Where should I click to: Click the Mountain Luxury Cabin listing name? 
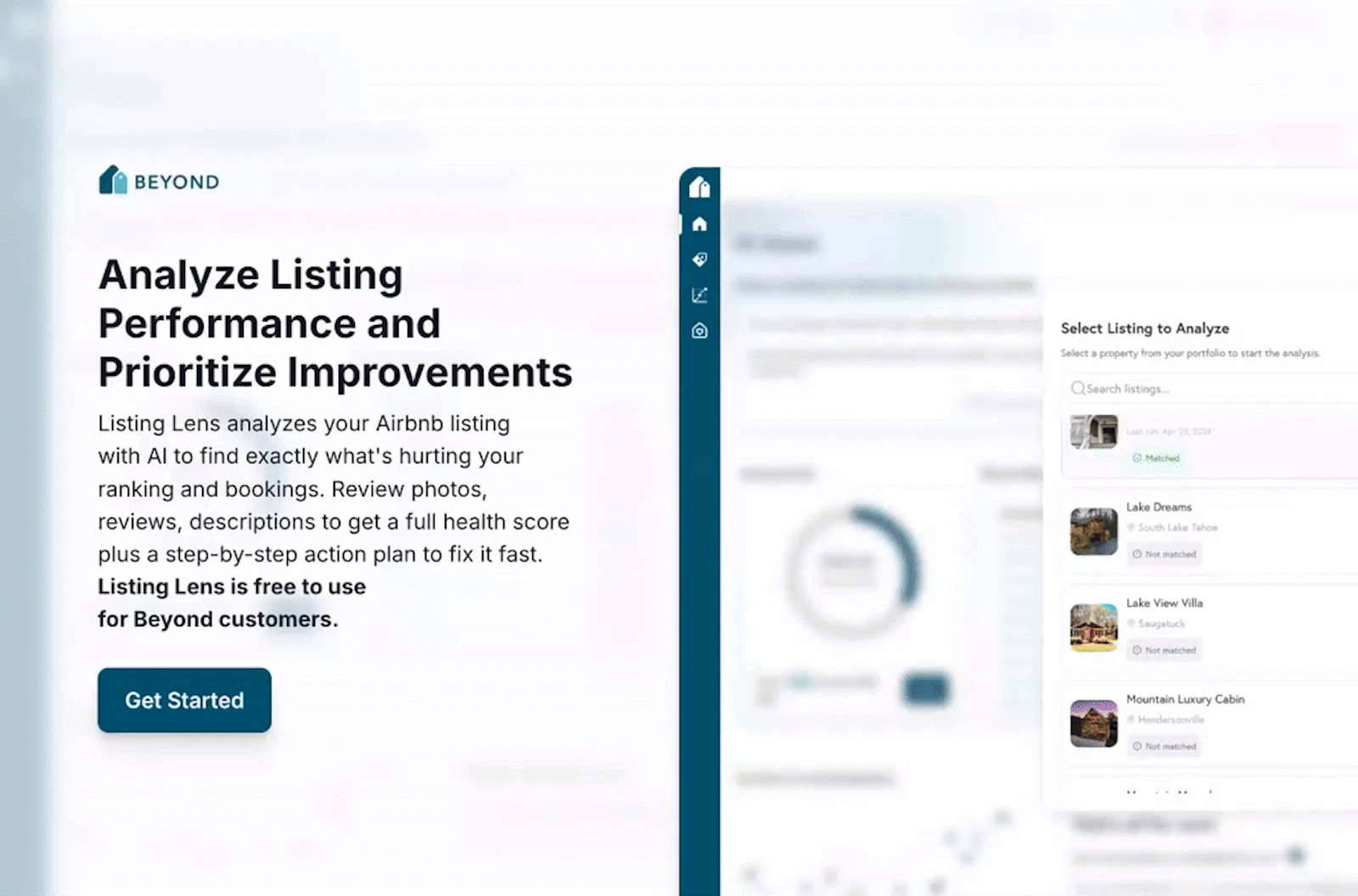pos(1185,699)
